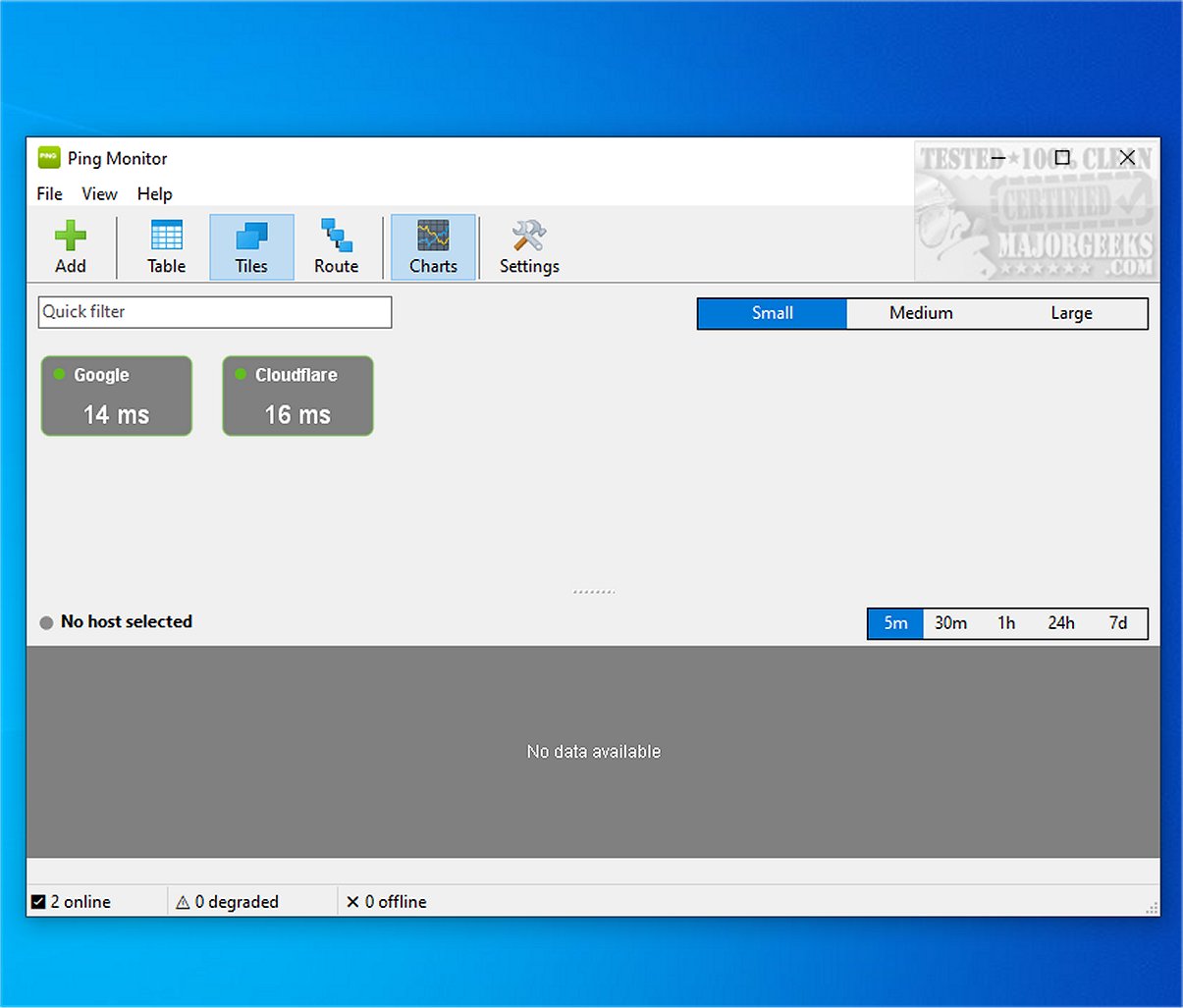Set the chart range to 5m
The height and width of the screenshot is (1008, 1183).
click(895, 623)
